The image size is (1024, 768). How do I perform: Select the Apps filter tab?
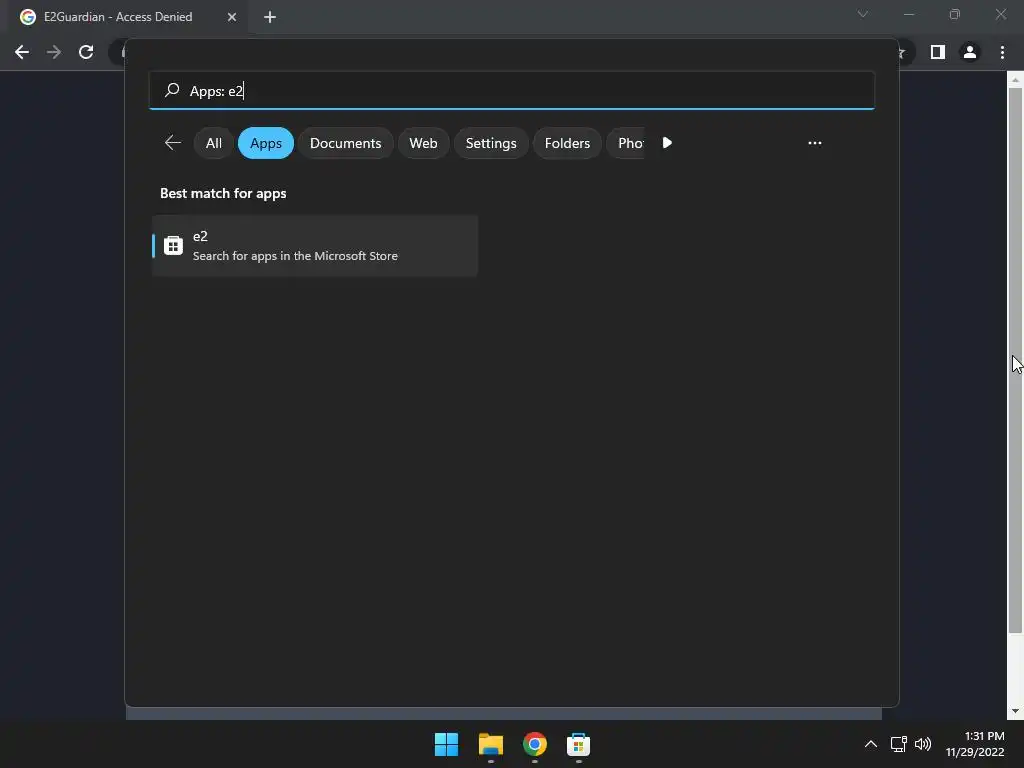266,143
